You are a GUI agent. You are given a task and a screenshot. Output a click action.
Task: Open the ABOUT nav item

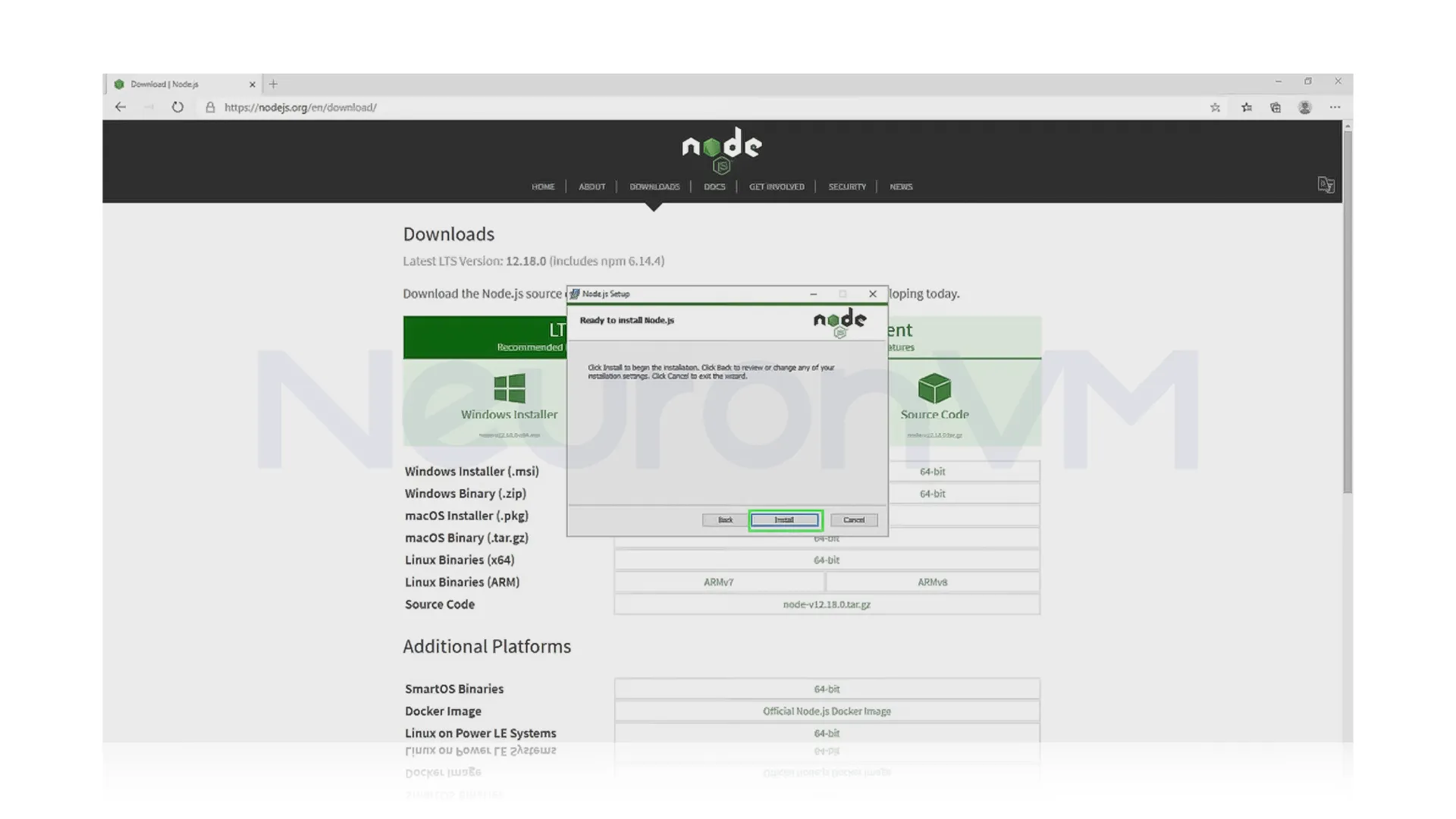592,187
